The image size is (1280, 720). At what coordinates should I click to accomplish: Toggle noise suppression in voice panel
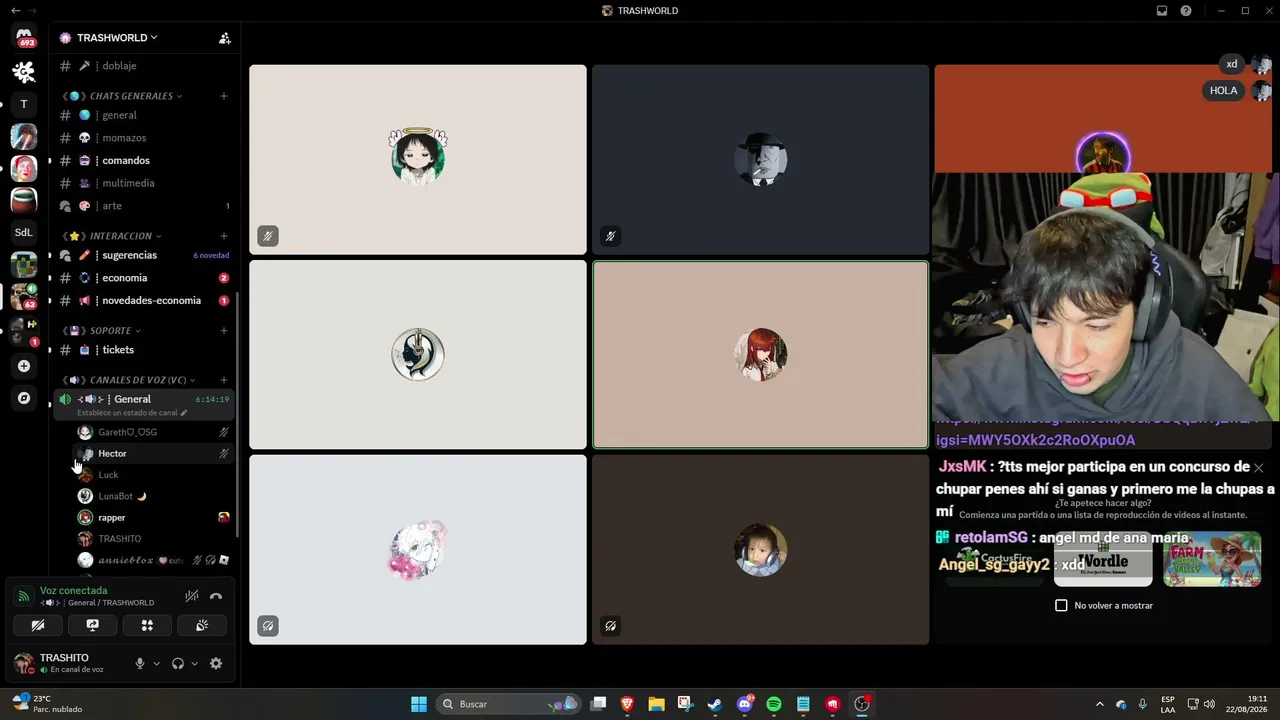[192, 596]
